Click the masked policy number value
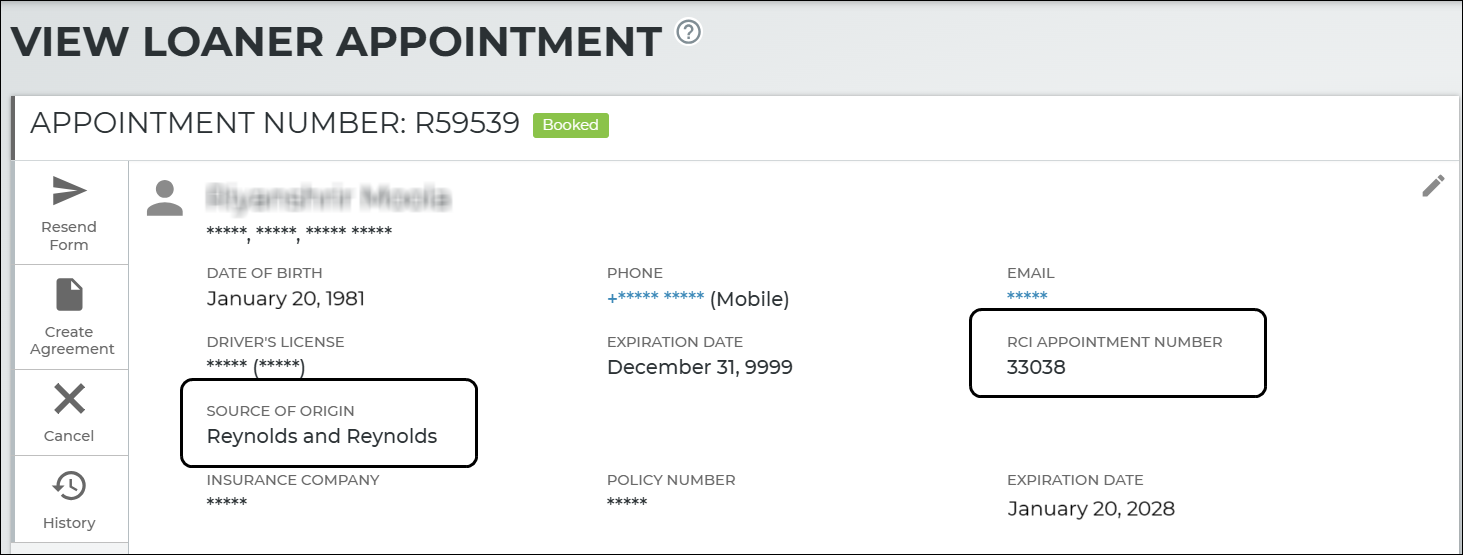Image resolution: width=1463 pixels, height=555 pixels. click(626, 502)
